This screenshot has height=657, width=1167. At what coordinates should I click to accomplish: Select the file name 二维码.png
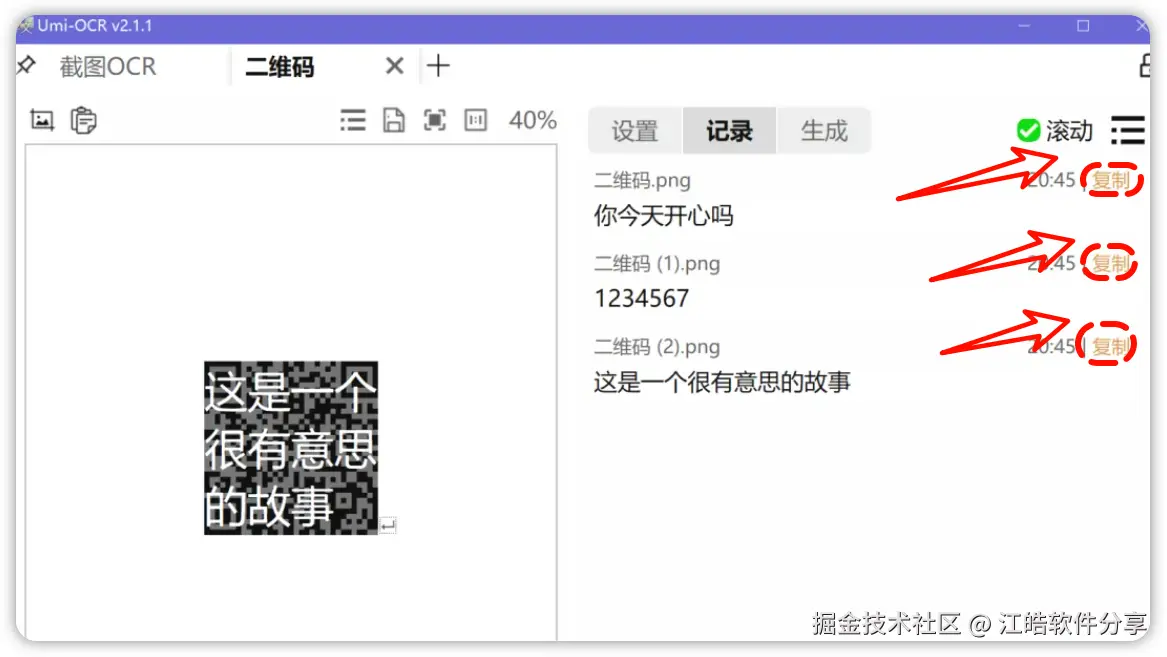tap(642, 180)
